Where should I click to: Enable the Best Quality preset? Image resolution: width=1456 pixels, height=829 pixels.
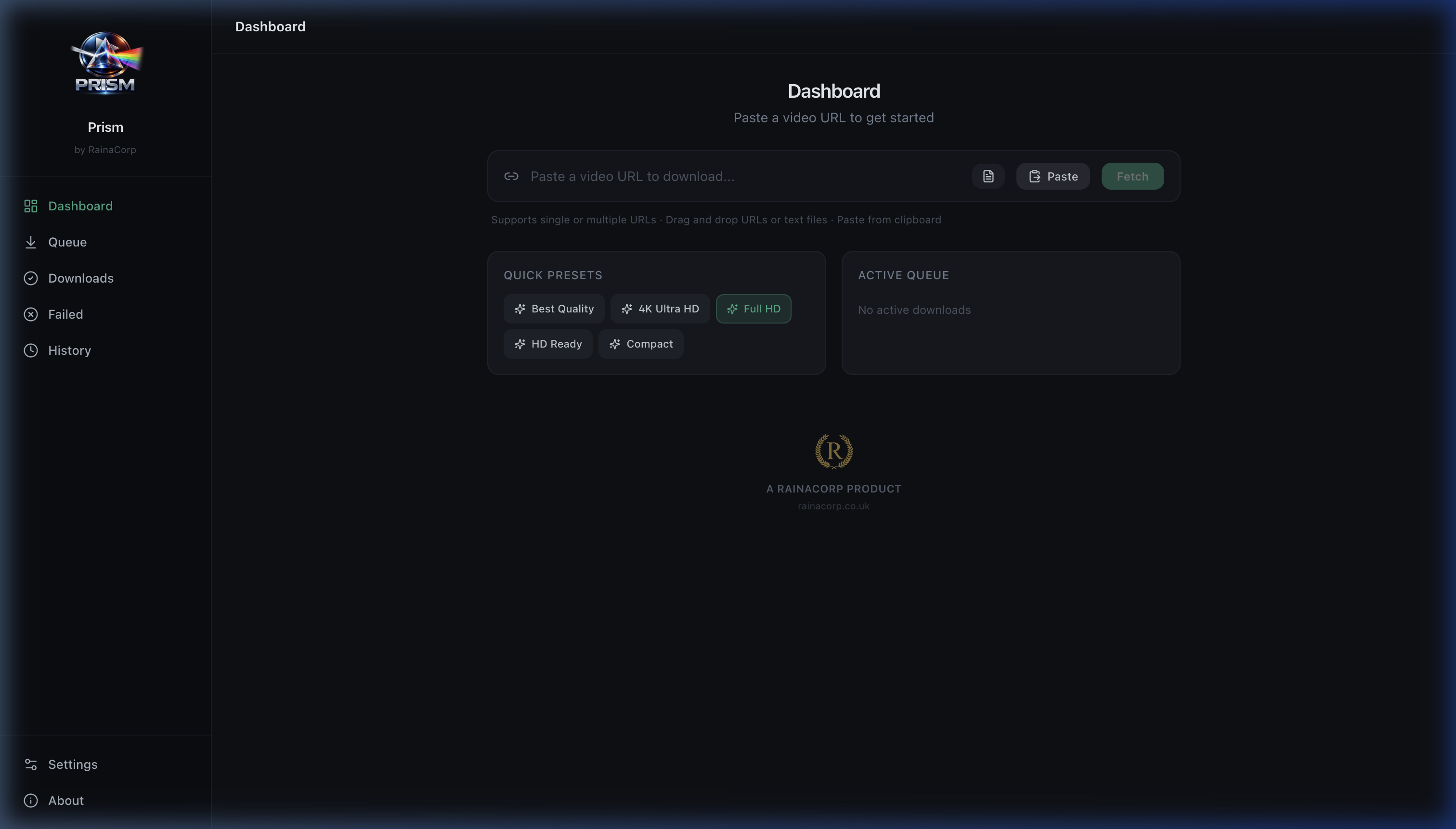coord(554,309)
